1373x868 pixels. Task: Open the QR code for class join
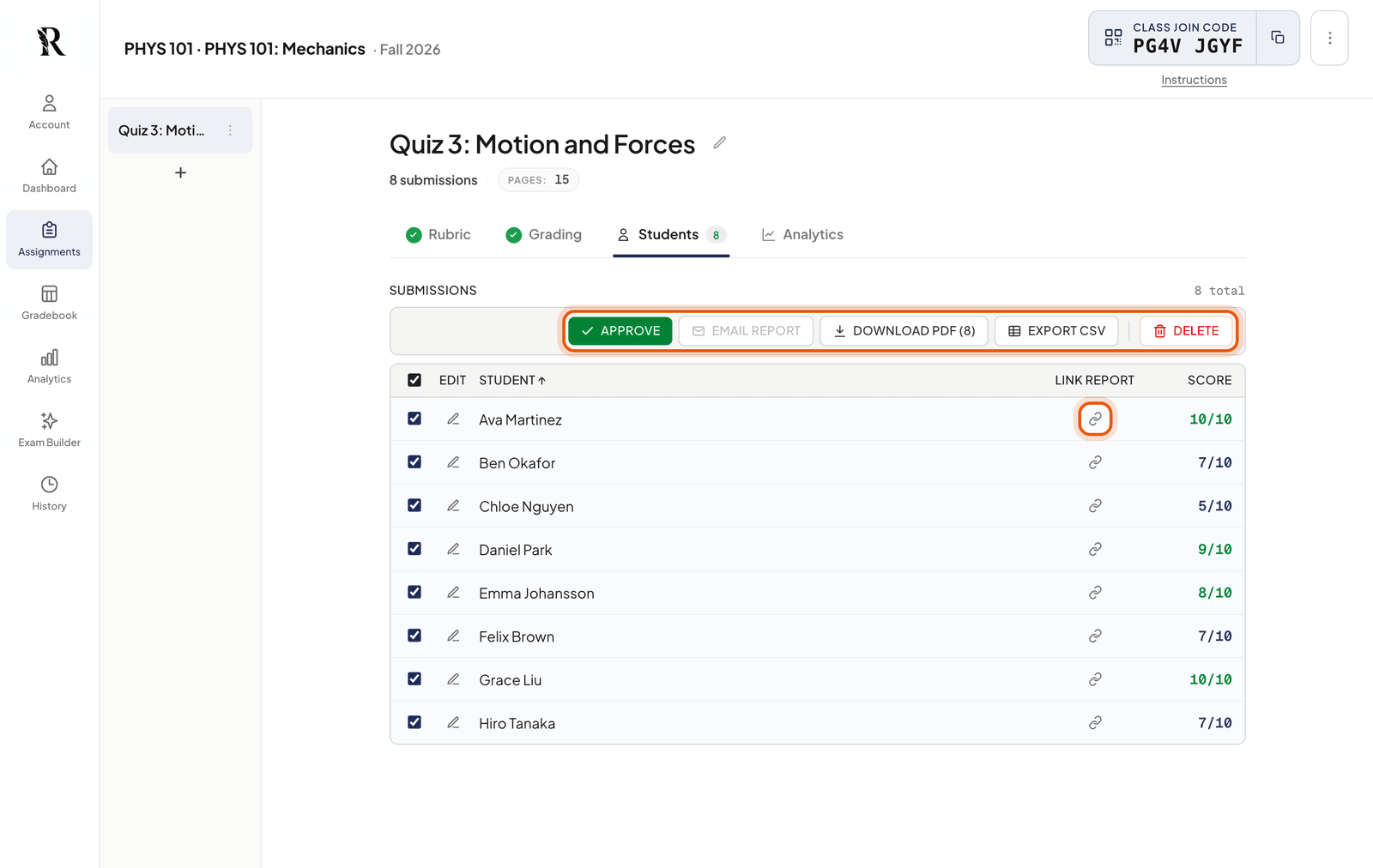(x=1113, y=38)
